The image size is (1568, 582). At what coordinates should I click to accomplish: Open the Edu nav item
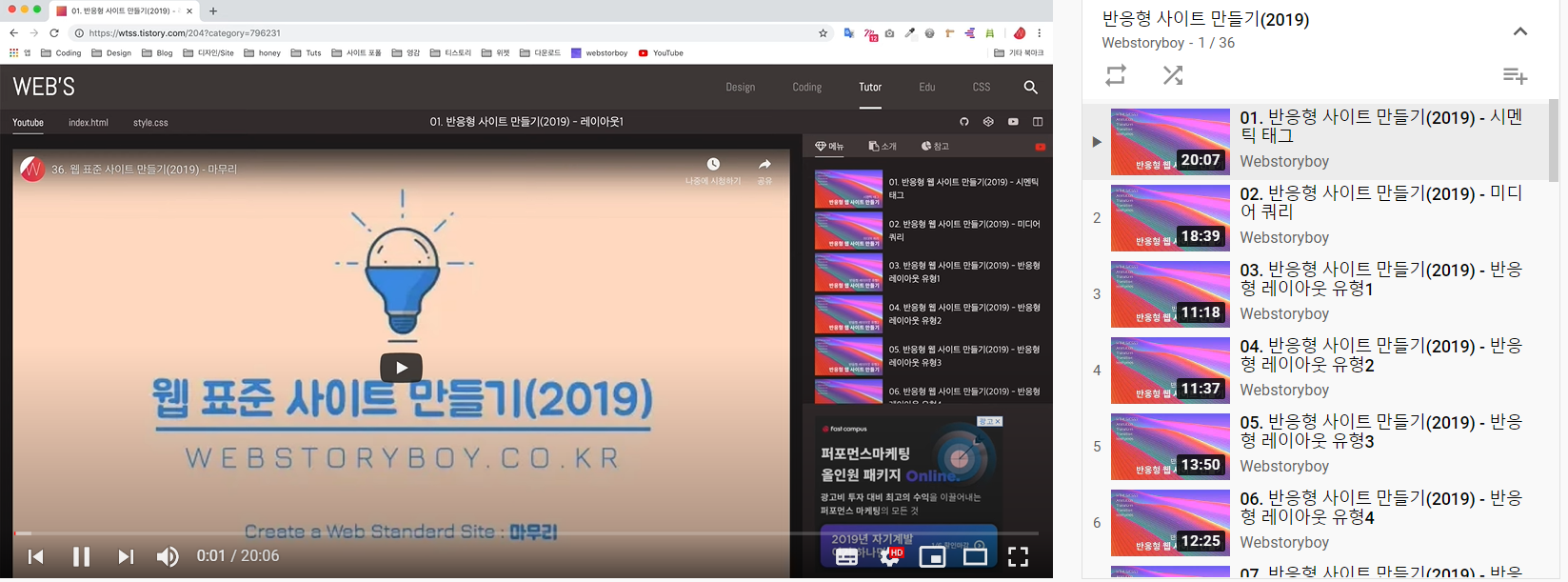[x=927, y=87]
